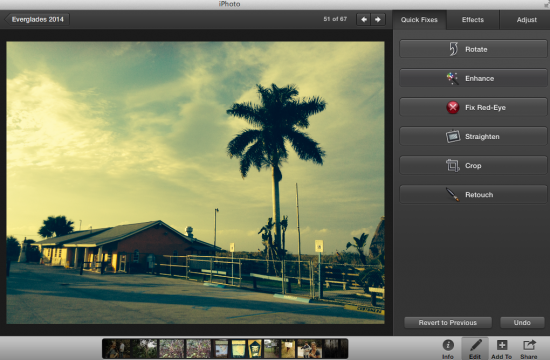Activate the Retouch brush tool
The height and width of the screenshot is (360, 550).
point(473,195)
